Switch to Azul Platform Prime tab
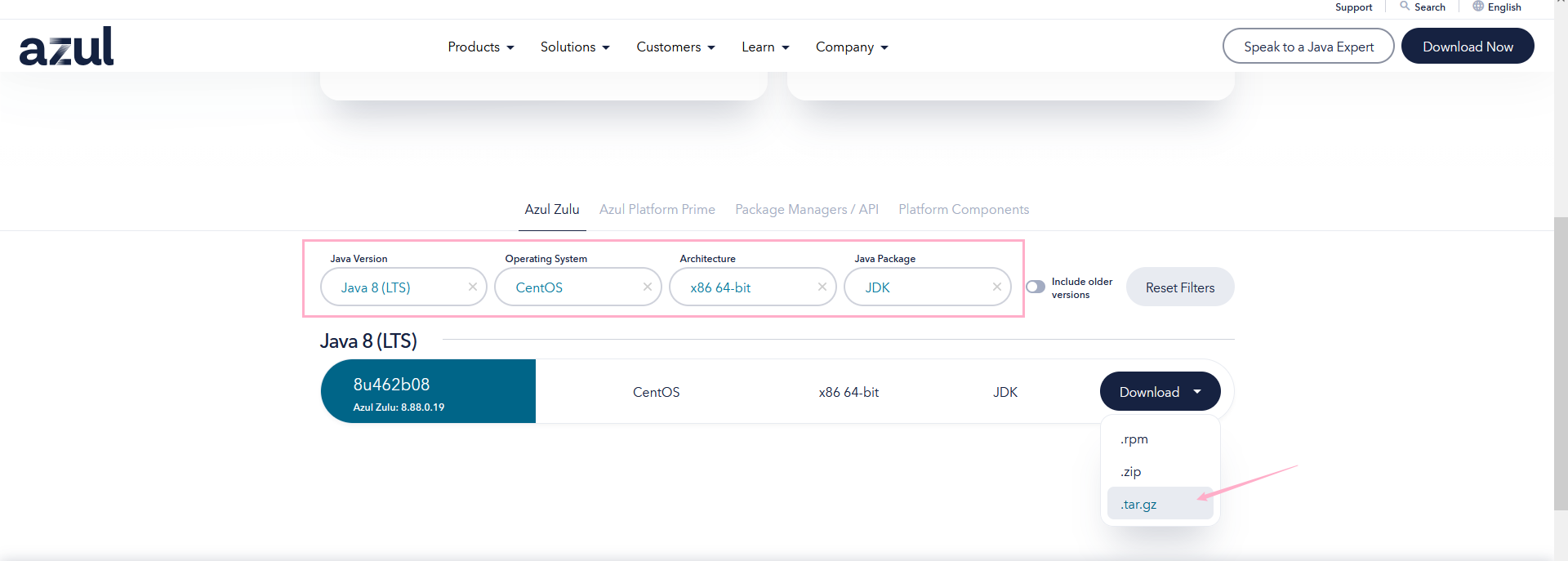 coord(657,210)
